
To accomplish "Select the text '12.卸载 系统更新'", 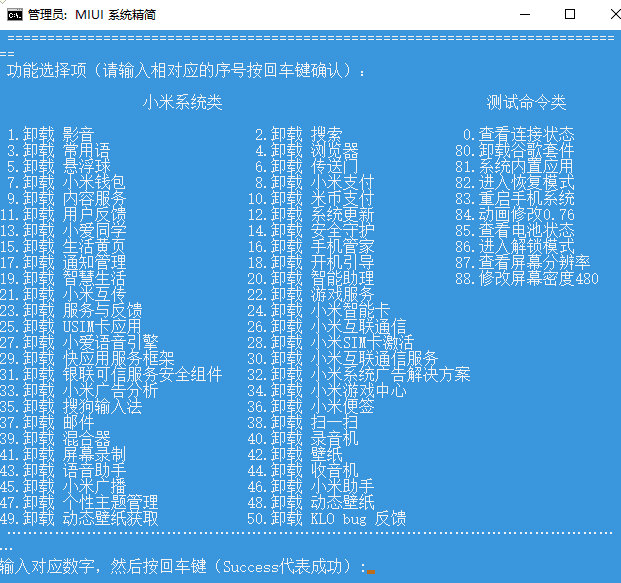I will click(311, 215).
